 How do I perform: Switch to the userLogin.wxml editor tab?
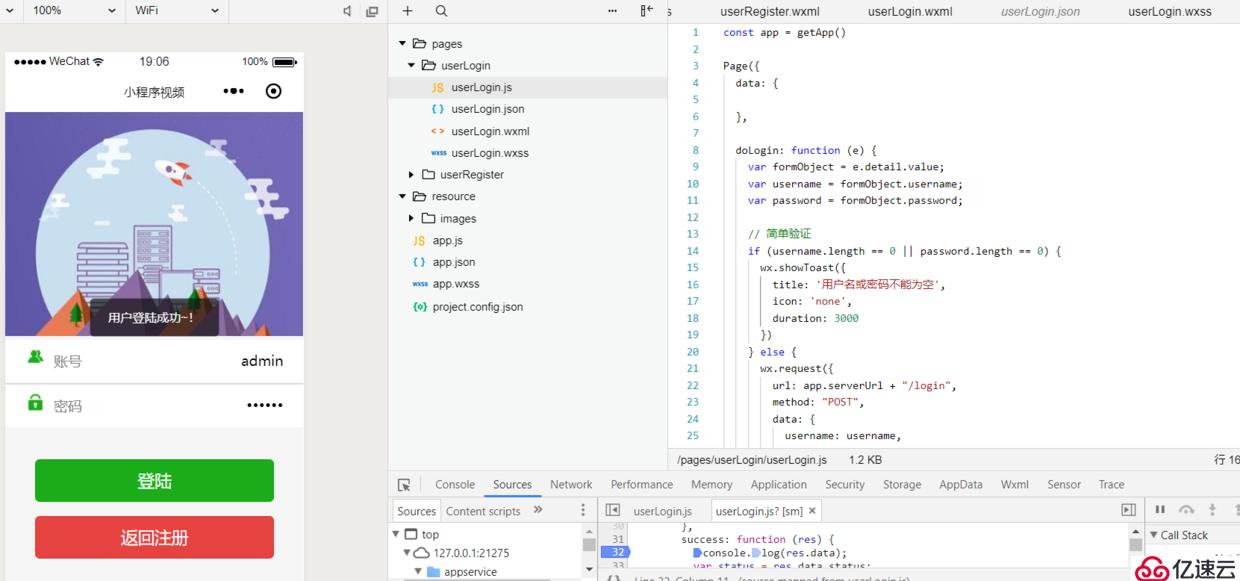pyautogui.click(x=910, y=12)
